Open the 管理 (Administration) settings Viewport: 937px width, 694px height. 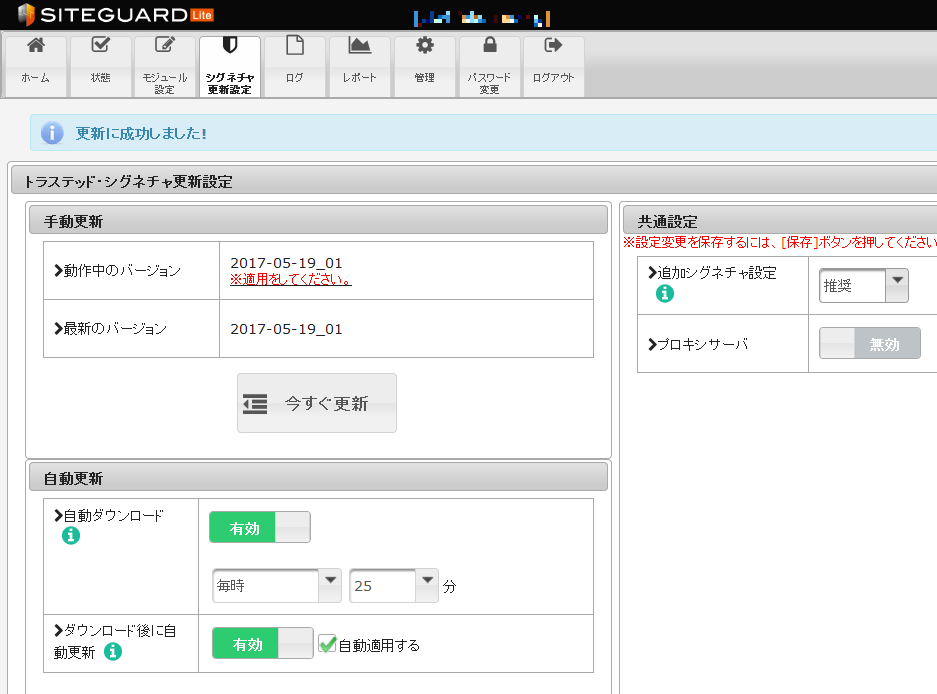click(424, 65)
